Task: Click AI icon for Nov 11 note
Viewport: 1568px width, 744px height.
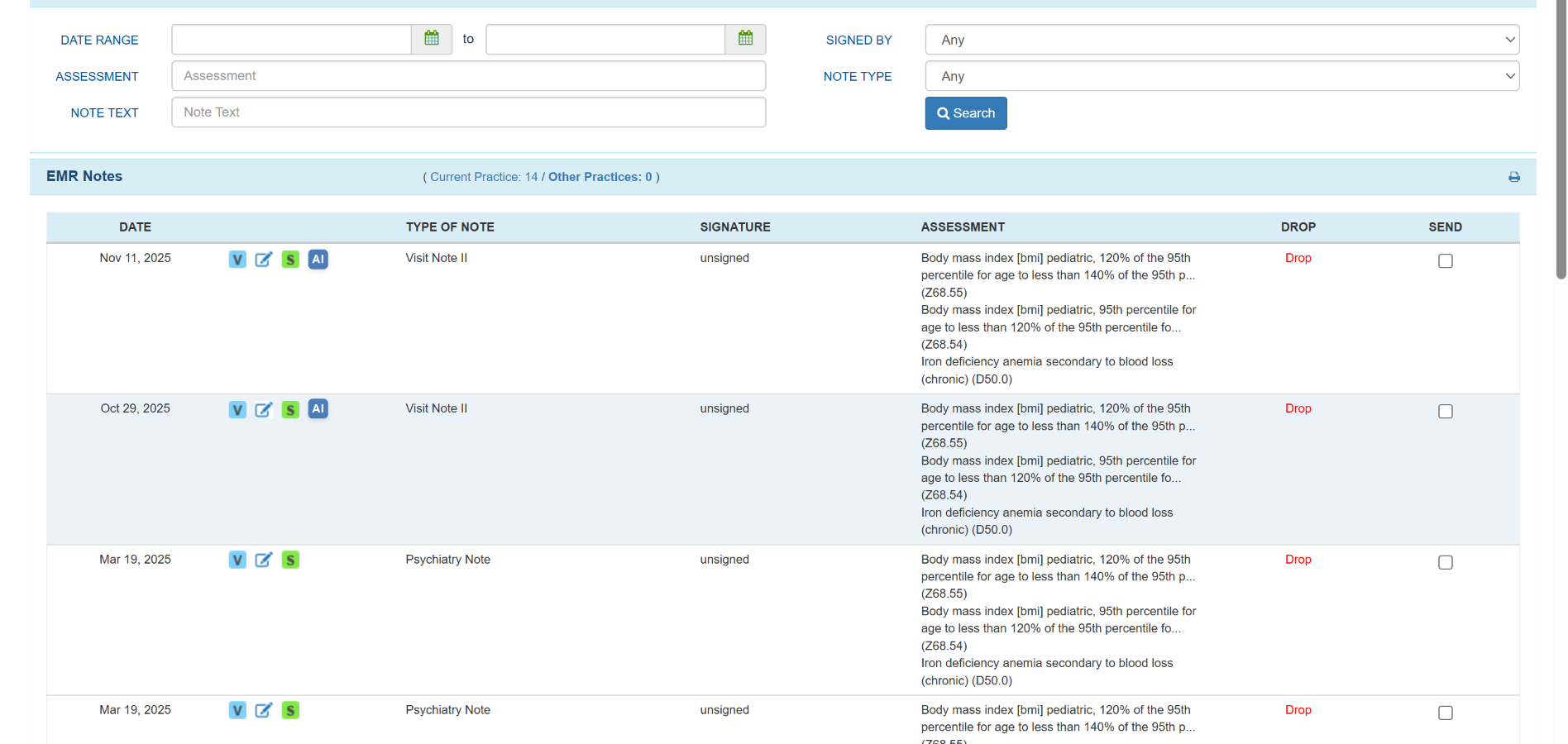Action: coord(318,260)
